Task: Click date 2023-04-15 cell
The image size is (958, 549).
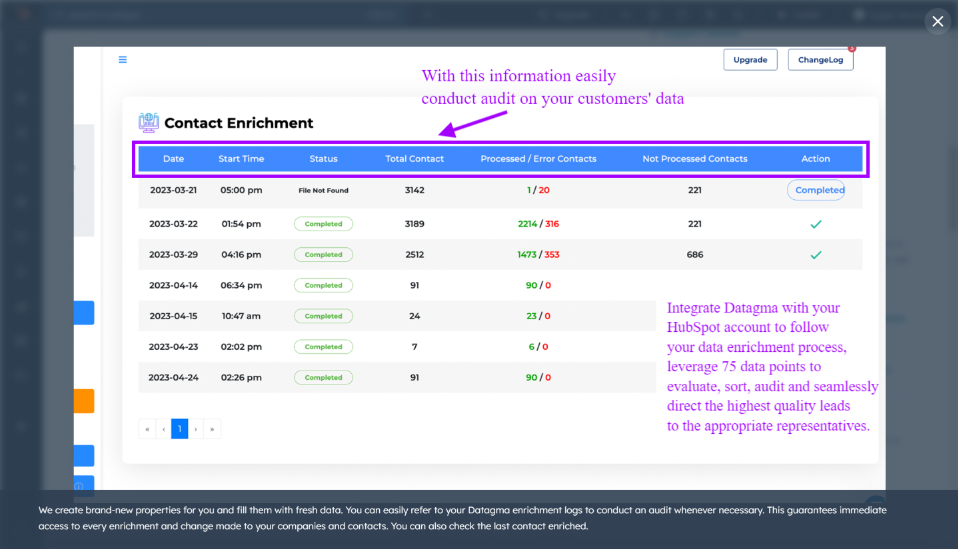Action: tap(174, 316)
